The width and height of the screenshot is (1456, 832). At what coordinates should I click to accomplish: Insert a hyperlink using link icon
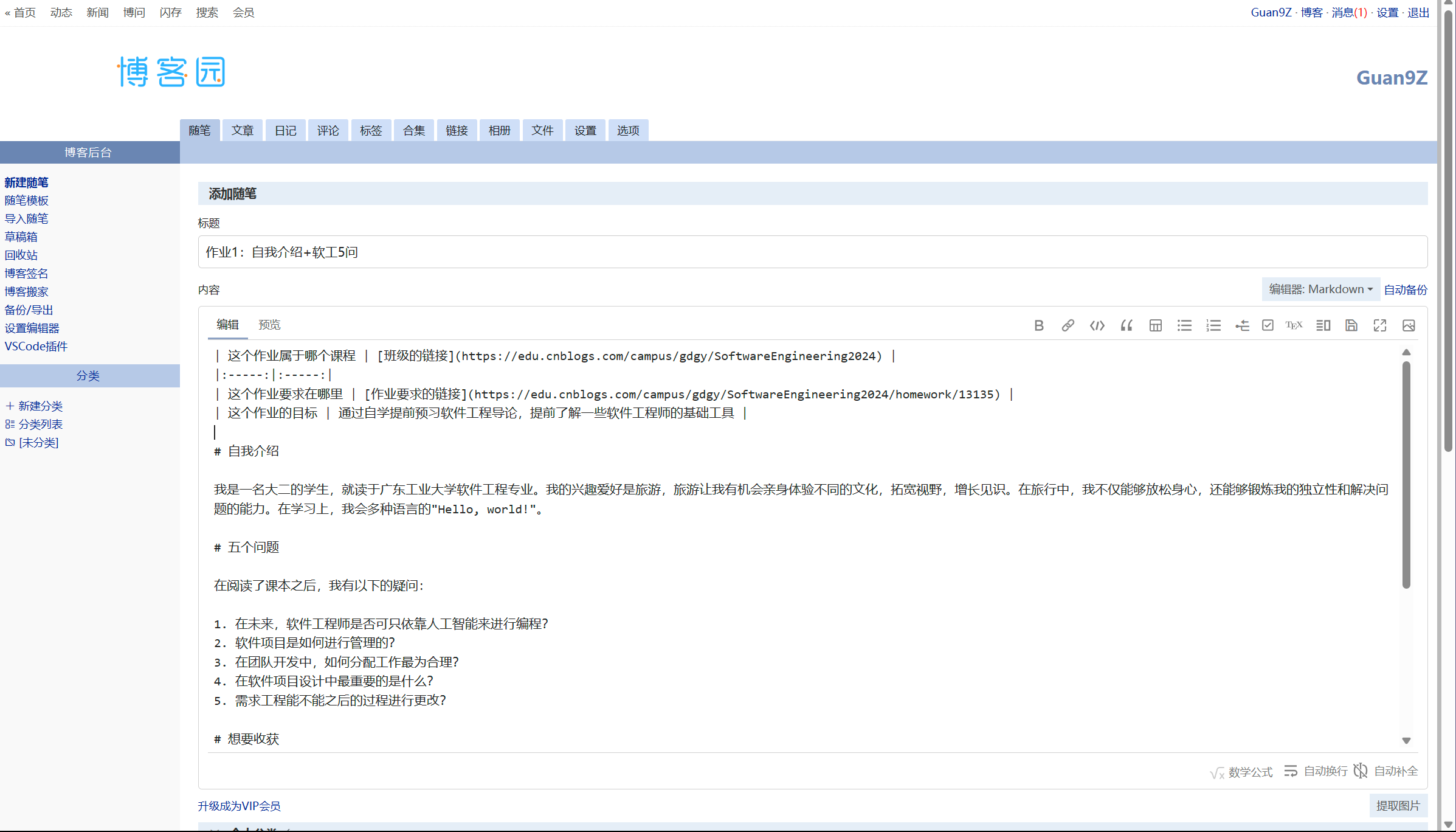point(1068,325)
